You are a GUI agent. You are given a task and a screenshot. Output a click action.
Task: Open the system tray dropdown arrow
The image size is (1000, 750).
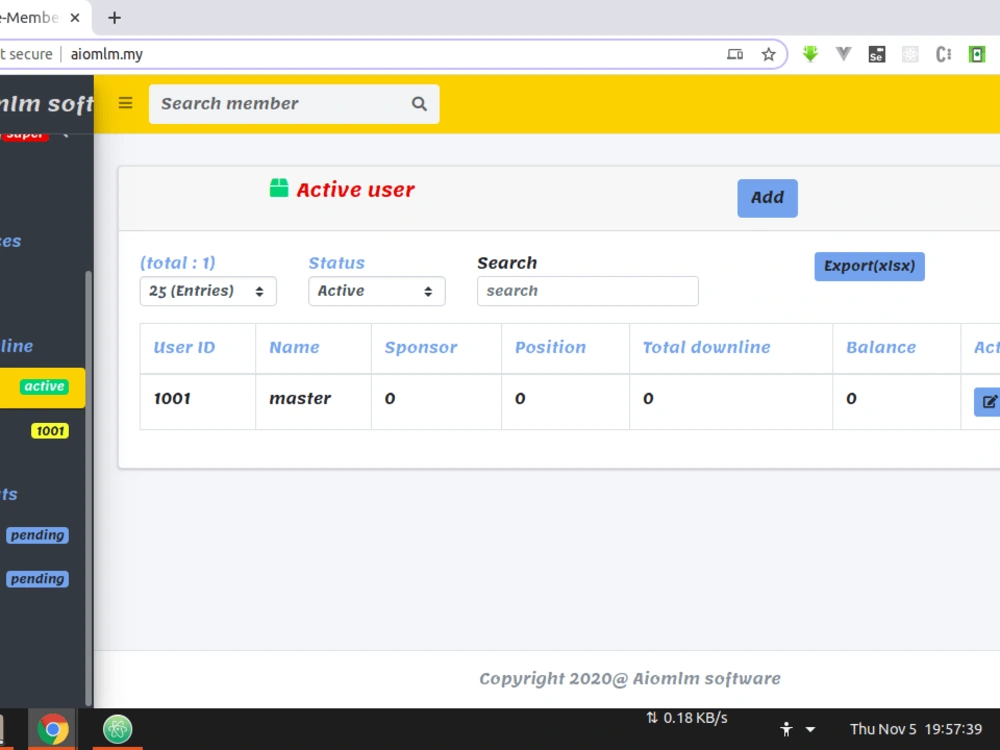811,730
